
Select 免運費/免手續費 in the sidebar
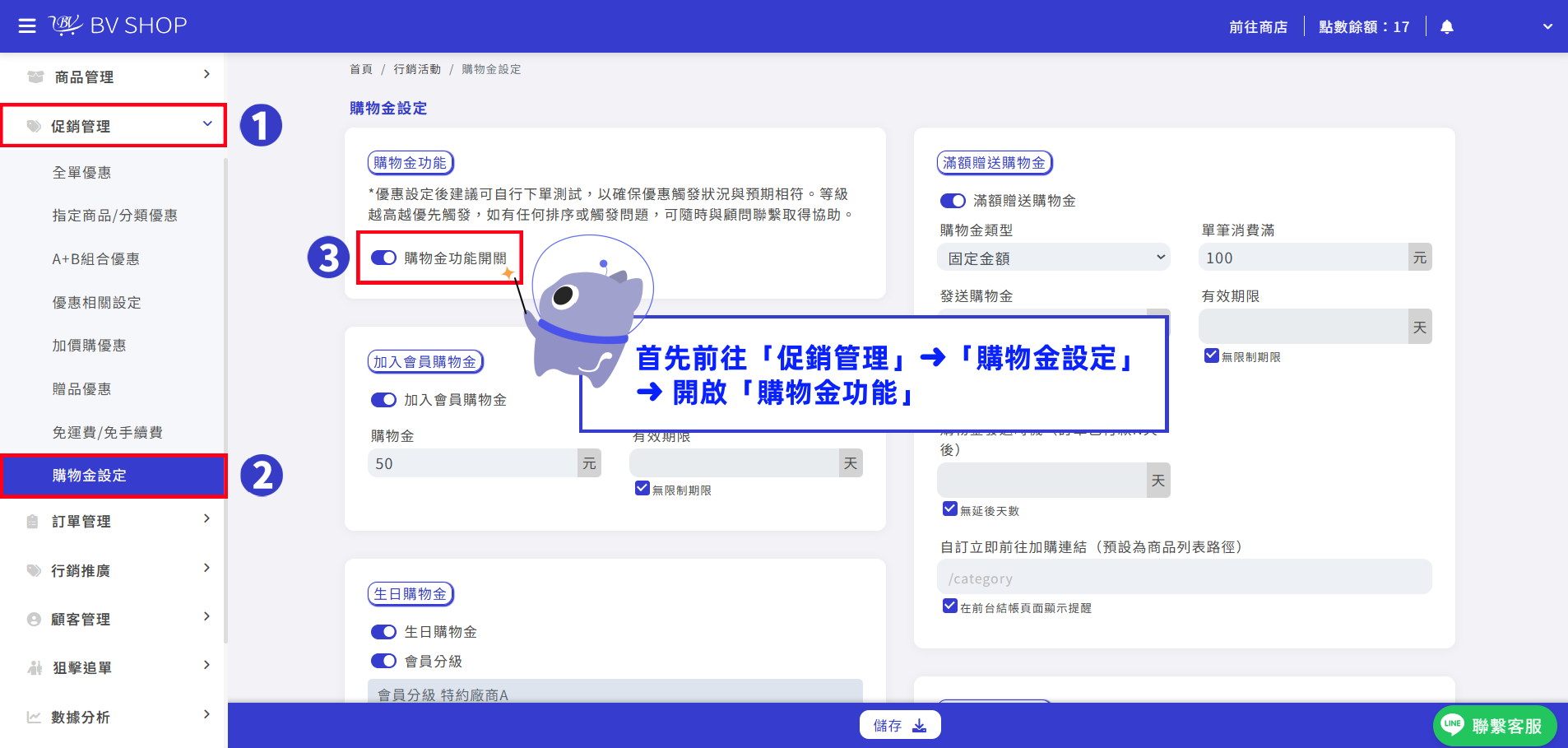[107, 433]
